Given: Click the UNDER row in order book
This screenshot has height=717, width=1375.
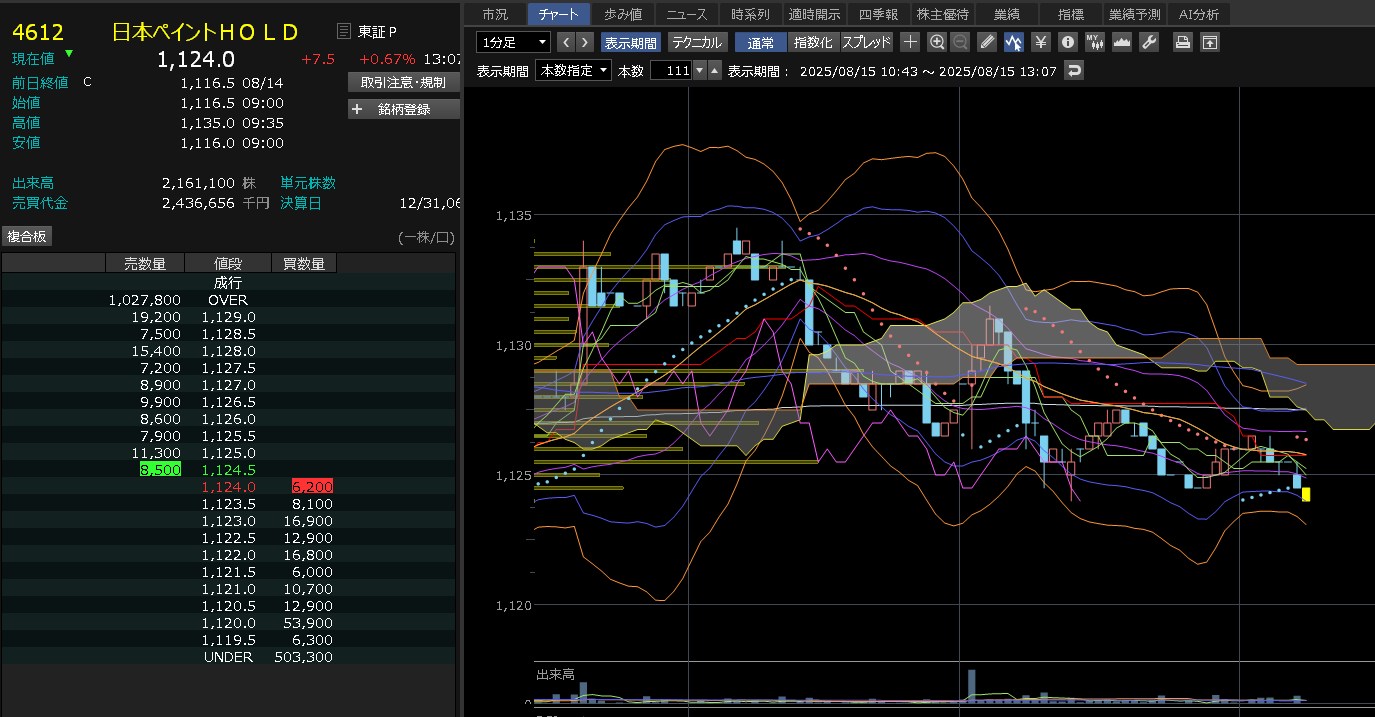Looking at the screenshot, I should pos(228,657).
